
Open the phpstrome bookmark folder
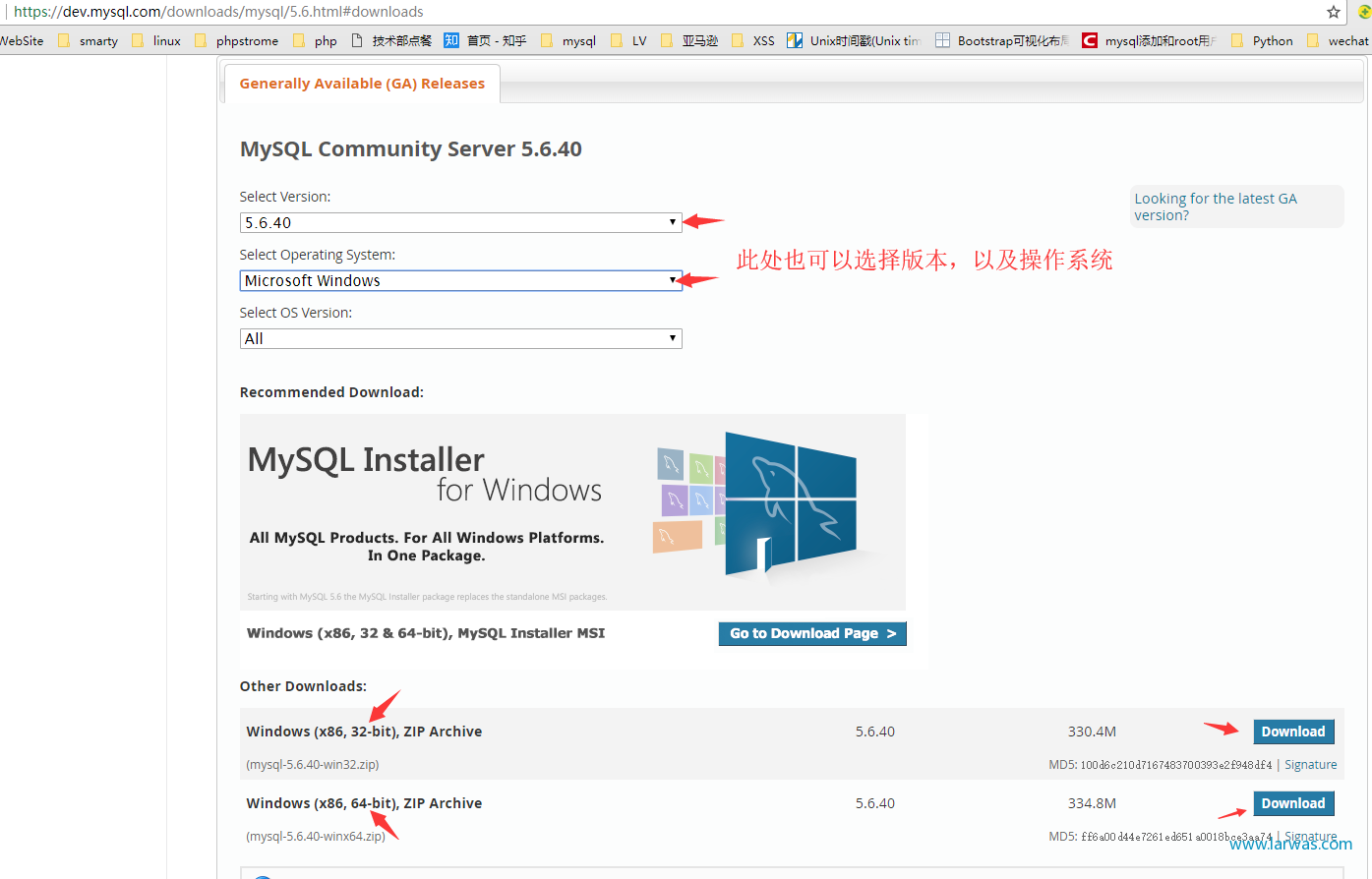pyautogui.click(x=236, y=40)
